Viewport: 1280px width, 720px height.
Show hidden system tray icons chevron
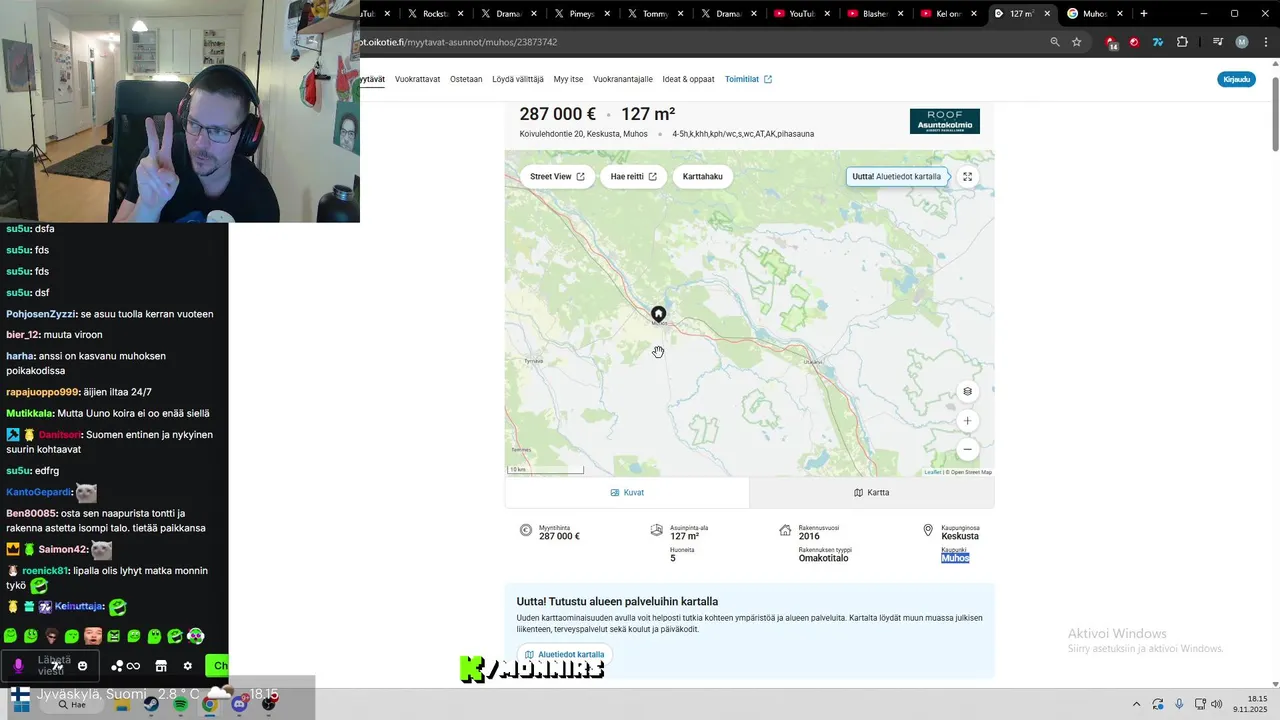(1136, 704)
